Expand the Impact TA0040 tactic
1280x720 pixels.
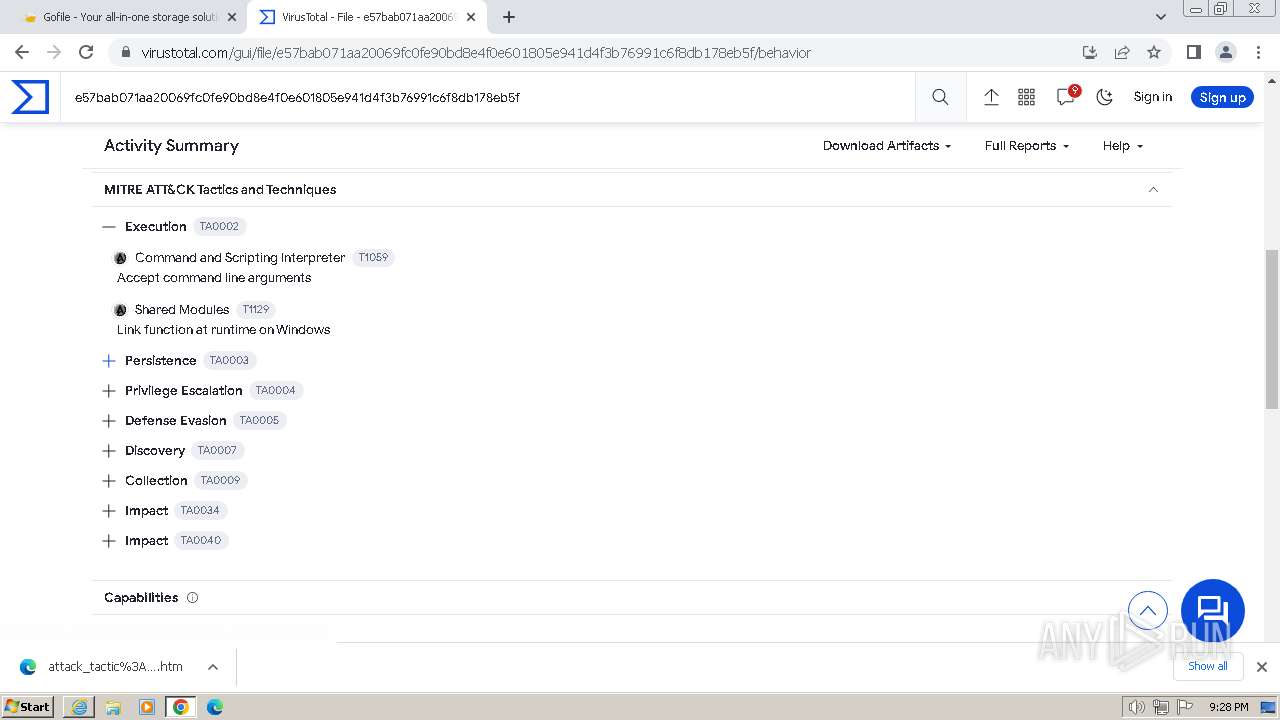pos(109,540)
